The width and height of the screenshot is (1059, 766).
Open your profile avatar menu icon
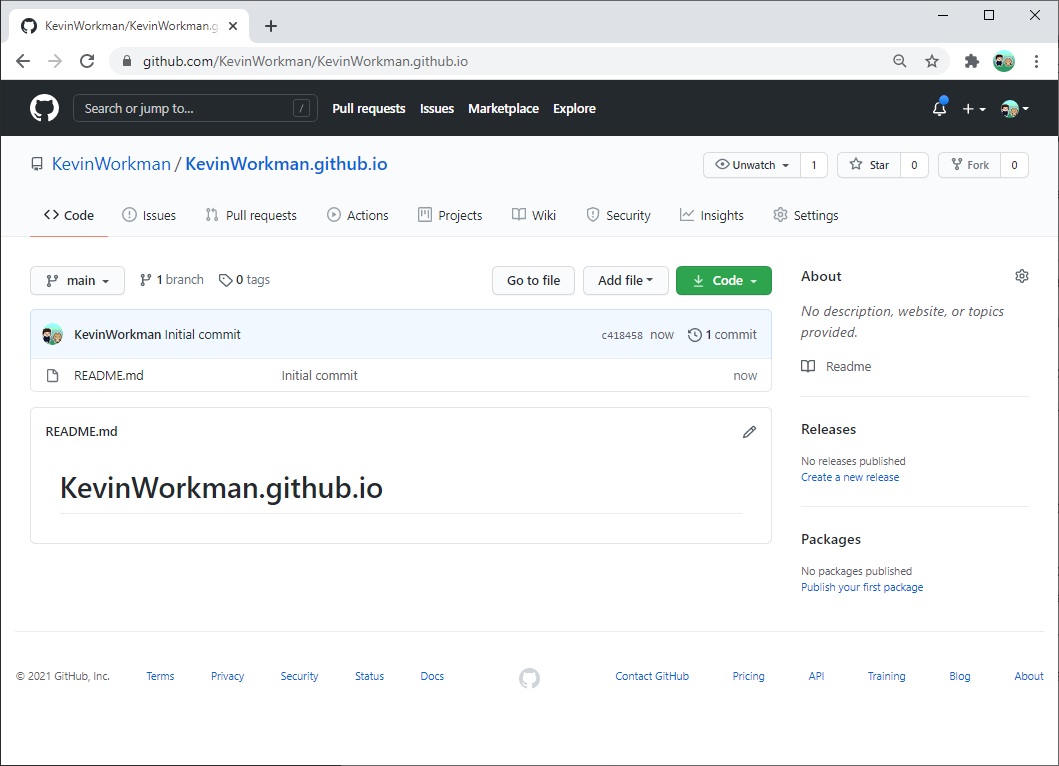coord(1013,108)
